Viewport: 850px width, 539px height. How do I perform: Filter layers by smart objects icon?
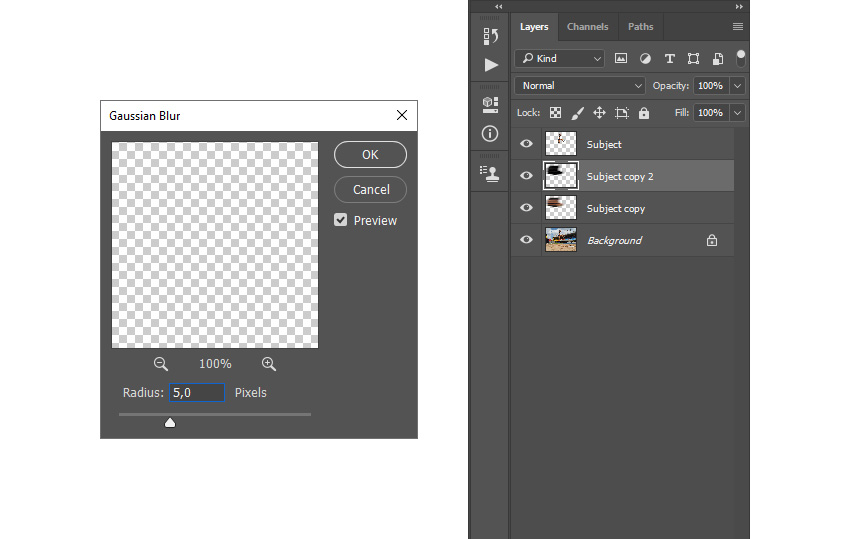pos(718,59)
